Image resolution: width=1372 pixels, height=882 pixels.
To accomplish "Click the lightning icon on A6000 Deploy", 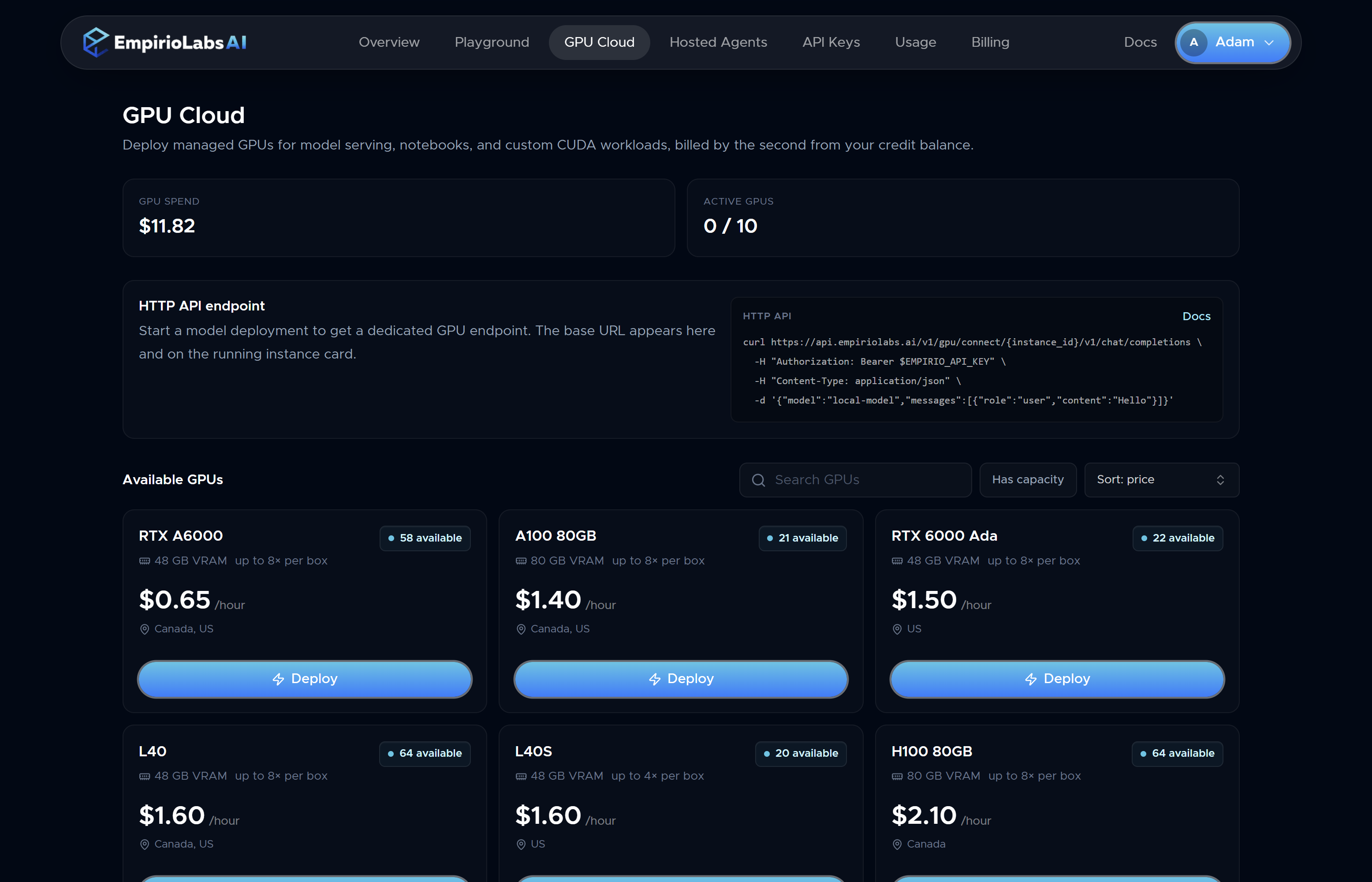I will (x=278, y=679).
